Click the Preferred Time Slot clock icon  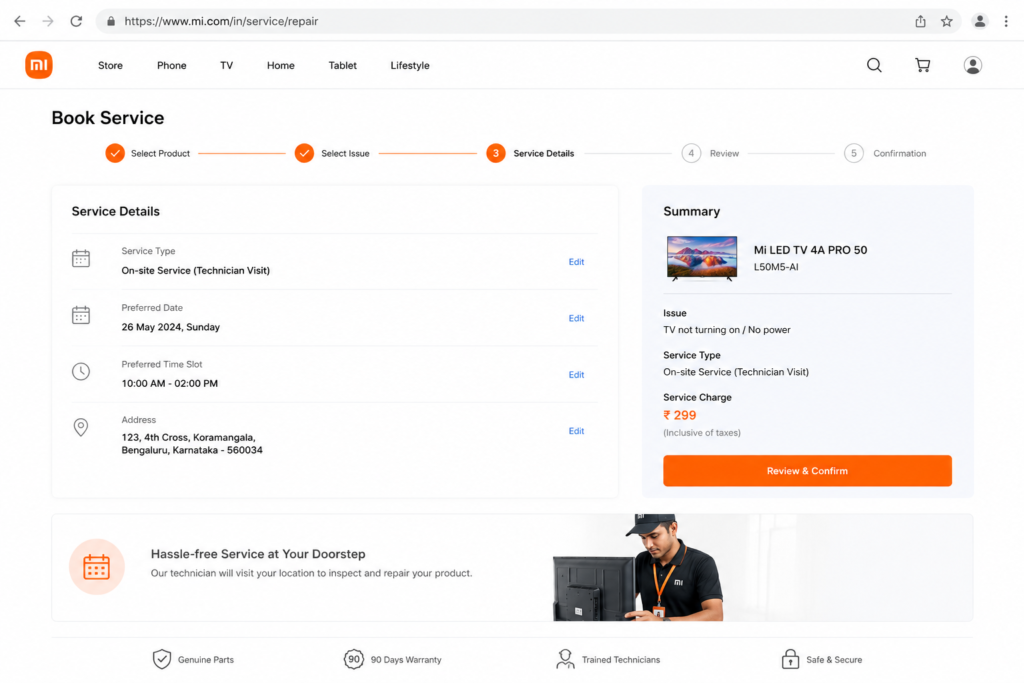click(81, 372)
